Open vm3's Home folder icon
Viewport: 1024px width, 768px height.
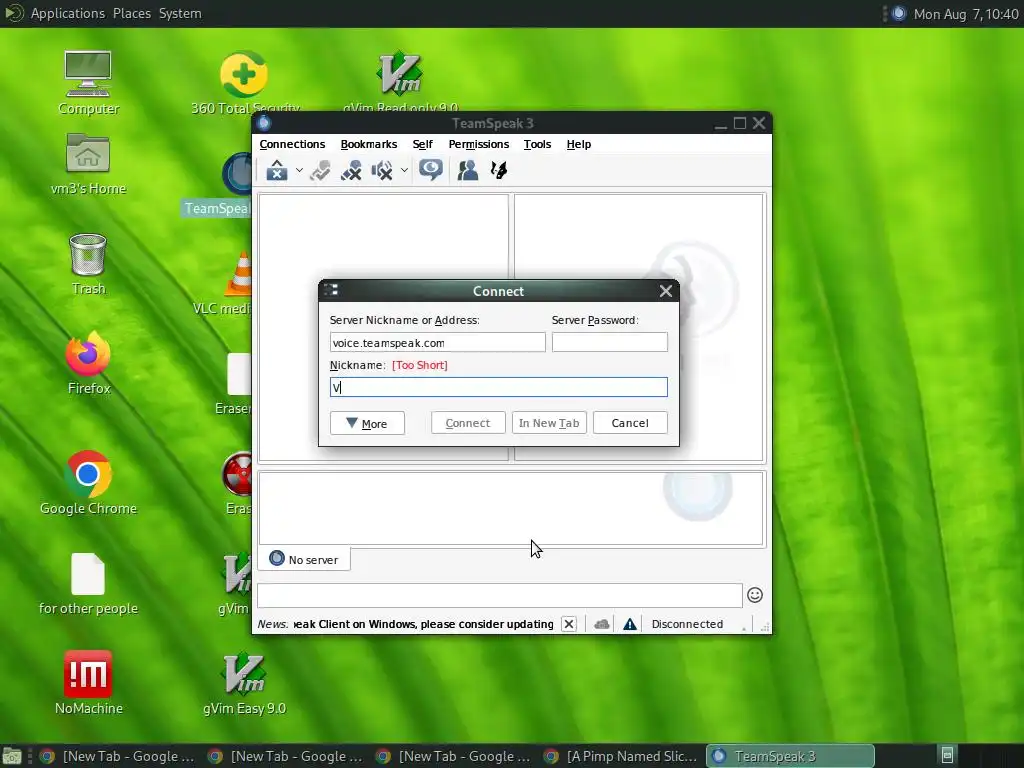coord(88,165)
